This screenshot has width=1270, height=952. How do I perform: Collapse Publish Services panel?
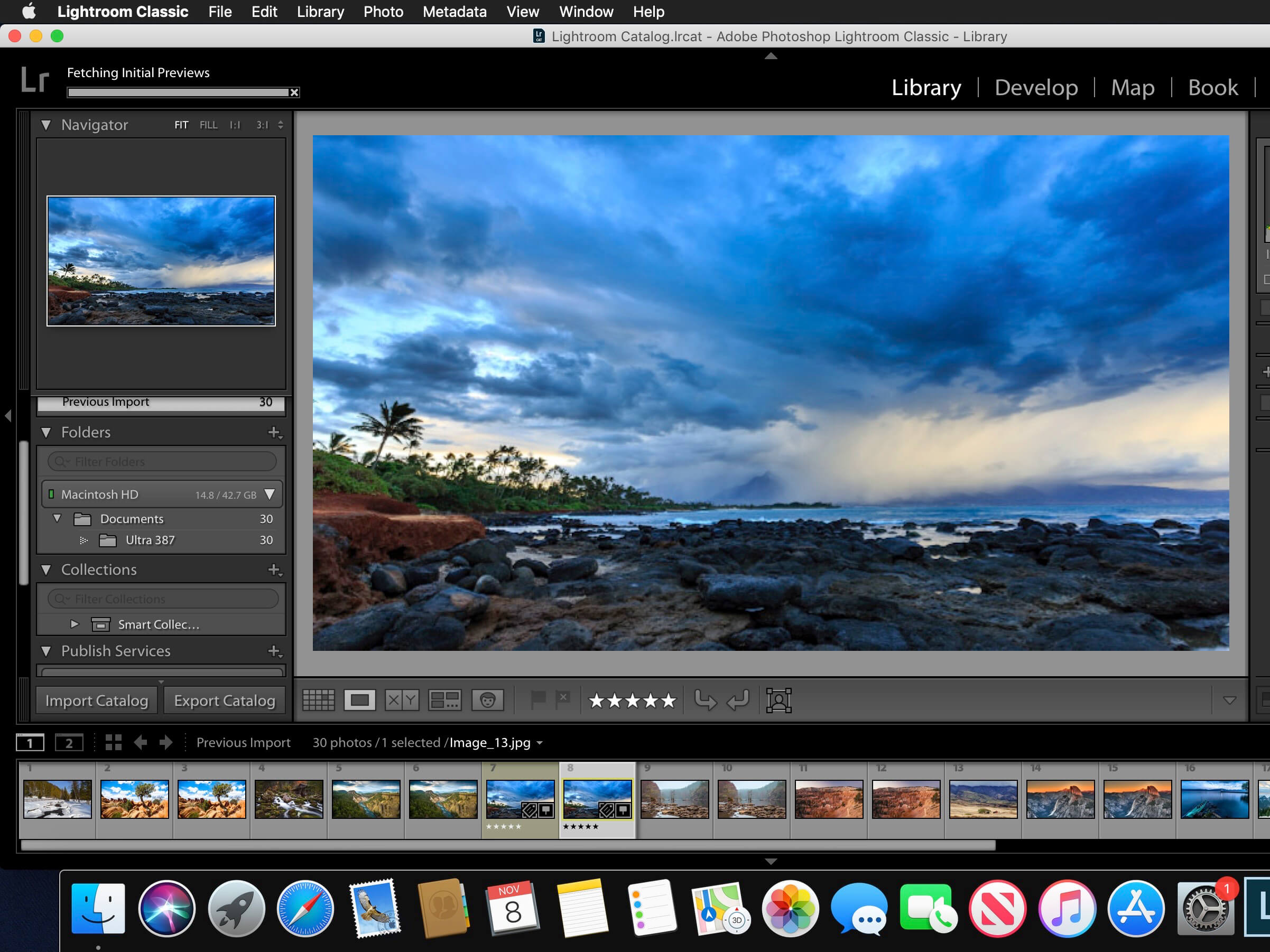tap(46, 651)
